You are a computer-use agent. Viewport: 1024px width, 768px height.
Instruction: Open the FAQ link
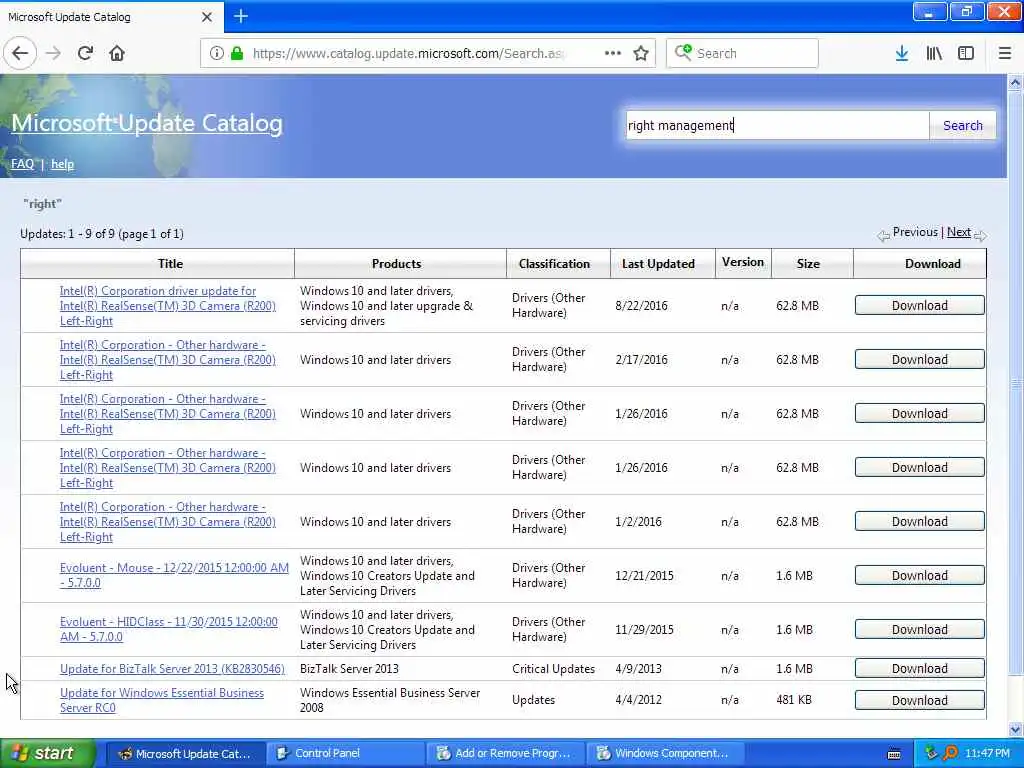(22, 164)
